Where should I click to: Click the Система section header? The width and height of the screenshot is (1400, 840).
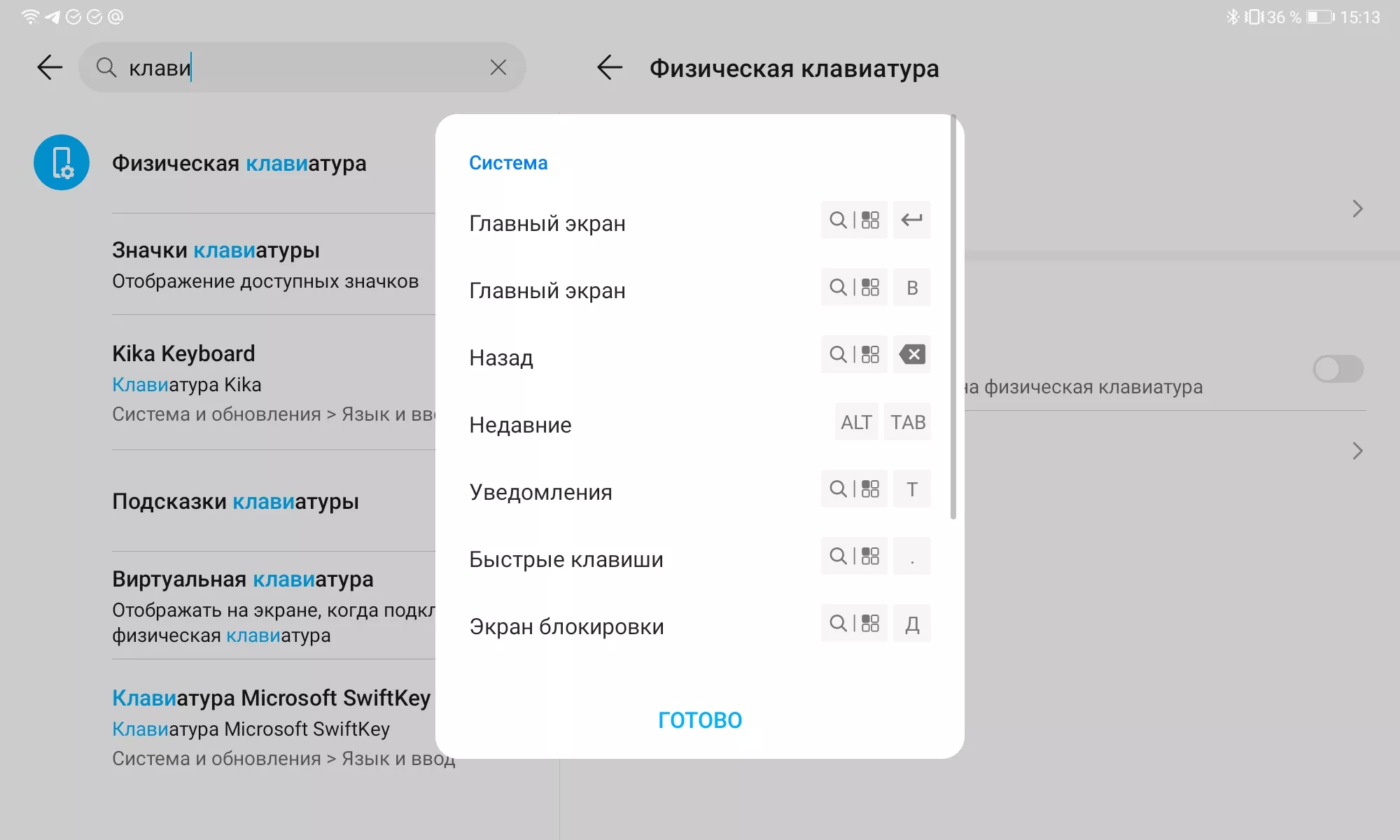508,162
